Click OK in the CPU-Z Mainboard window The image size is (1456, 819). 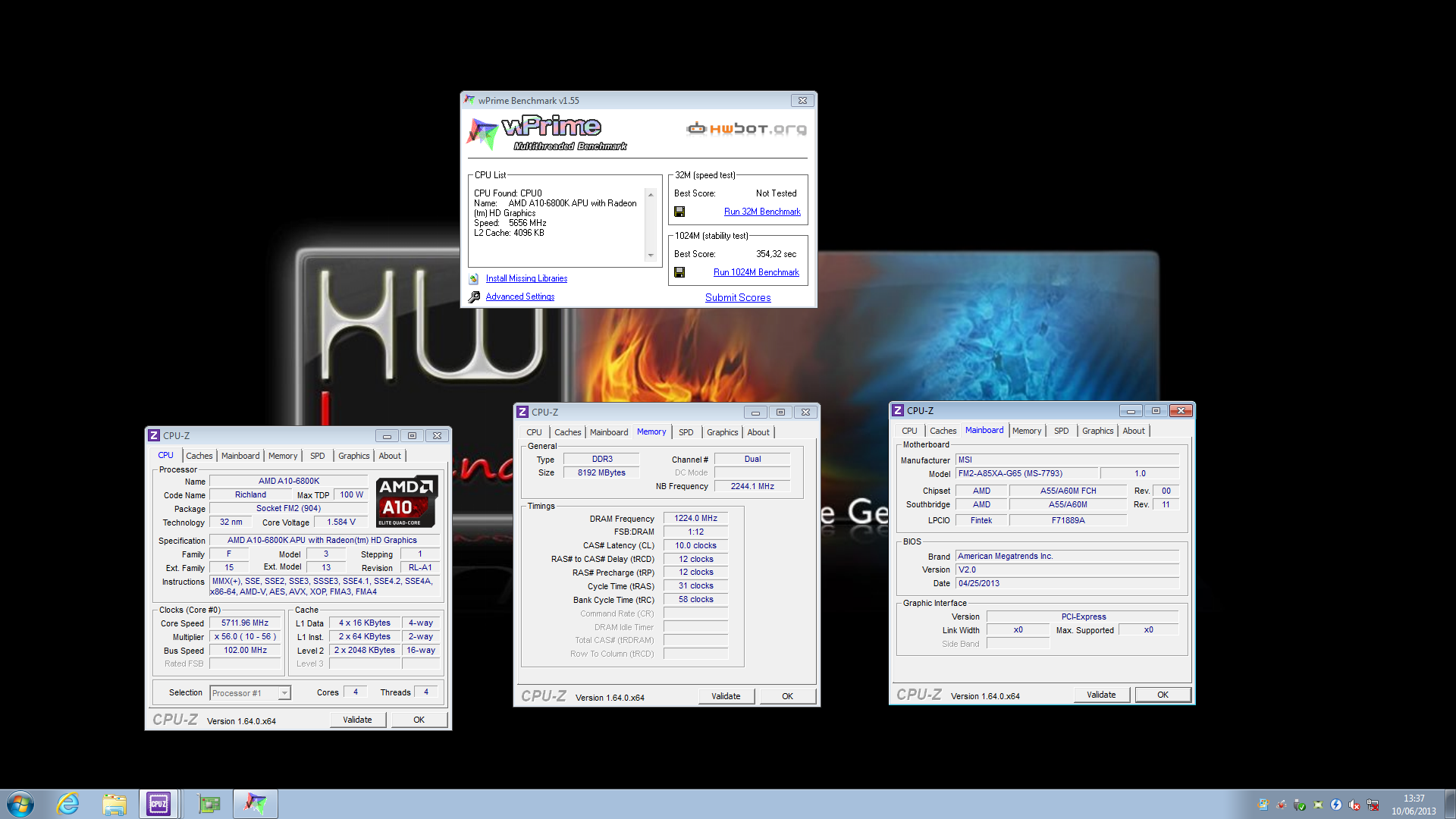coord(1163,695)
